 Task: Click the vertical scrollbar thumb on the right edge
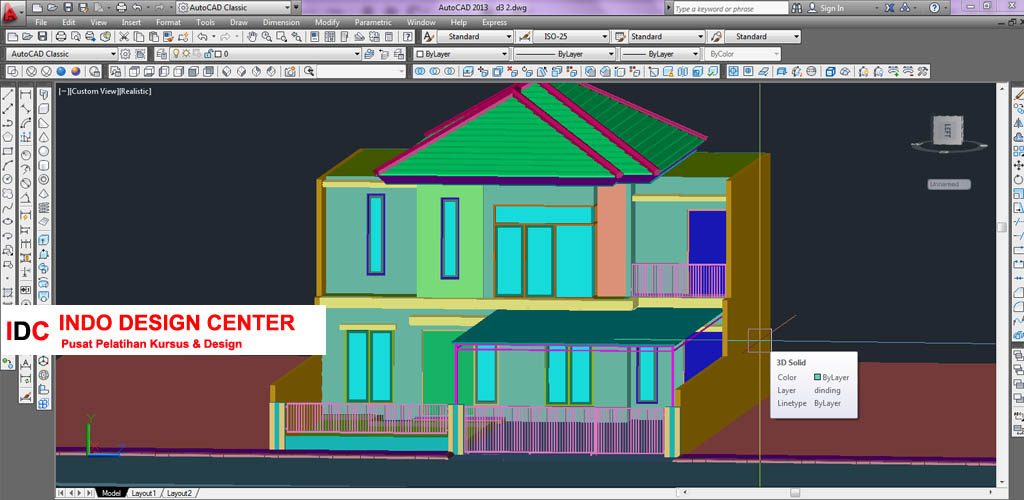coord(1002,227)
